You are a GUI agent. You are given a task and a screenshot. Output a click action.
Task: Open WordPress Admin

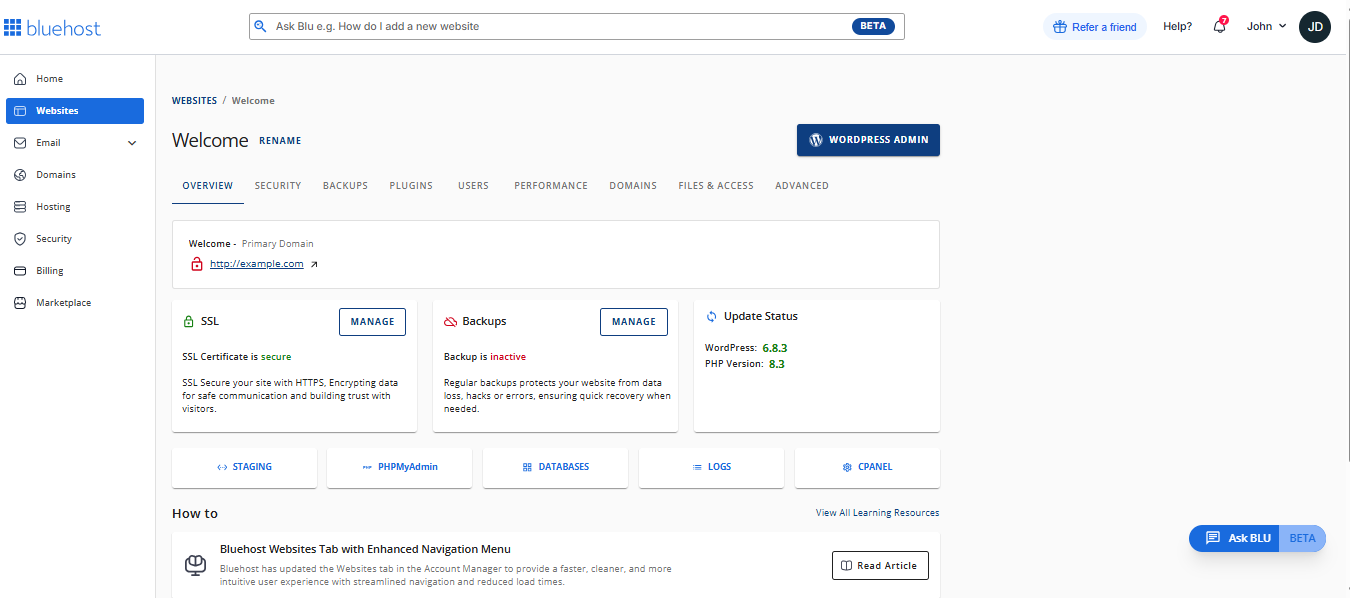[x=868, y=140]
